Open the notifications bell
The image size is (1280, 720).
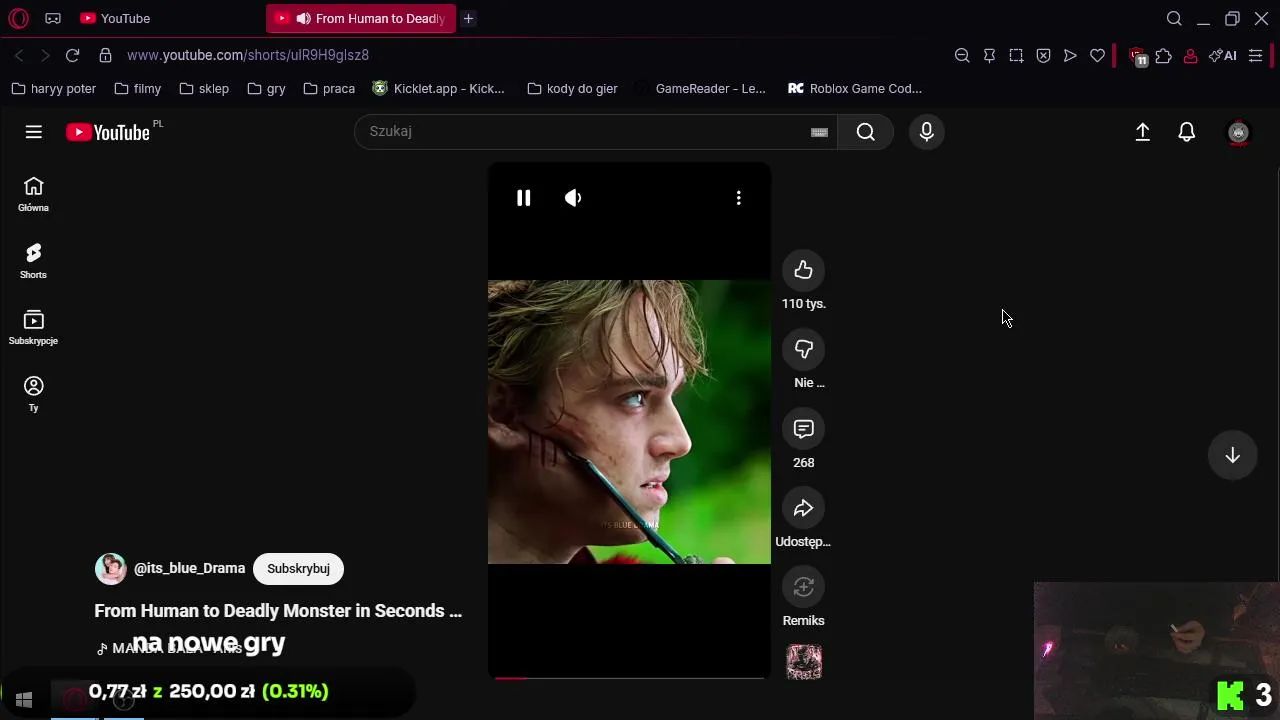pyautogui.click(x=1187, y=132)
